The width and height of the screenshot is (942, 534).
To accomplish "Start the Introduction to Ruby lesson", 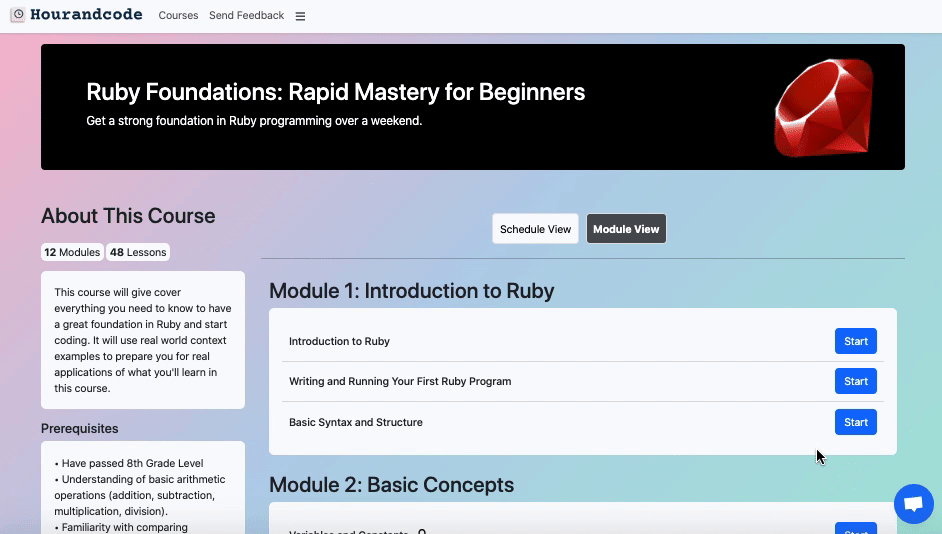I will [x=855, y=341].
